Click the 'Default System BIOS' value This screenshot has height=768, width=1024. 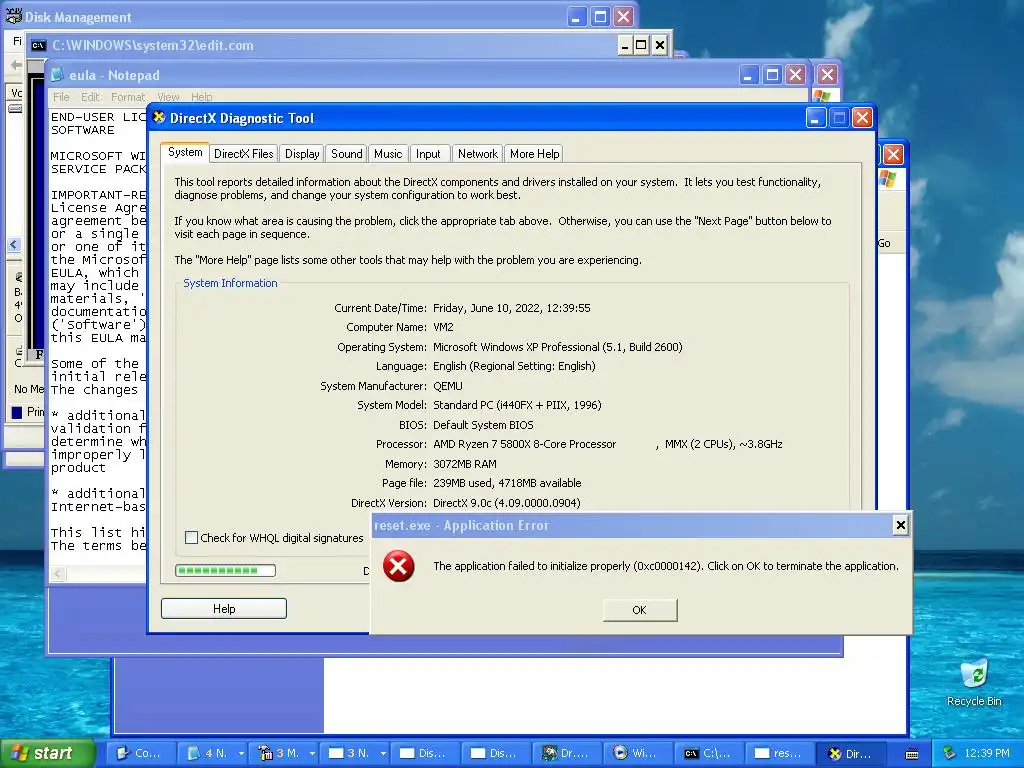click(483, 425)
